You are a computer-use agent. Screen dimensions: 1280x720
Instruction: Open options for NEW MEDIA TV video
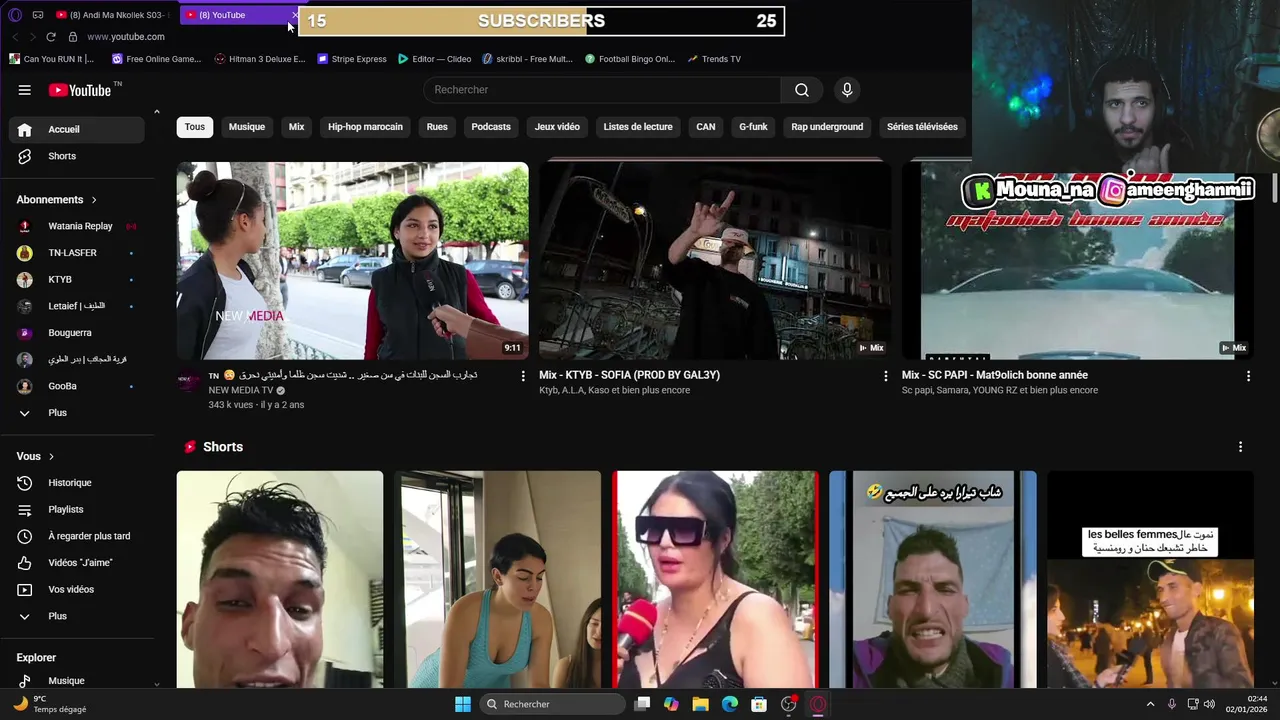(x=523, y=376)
